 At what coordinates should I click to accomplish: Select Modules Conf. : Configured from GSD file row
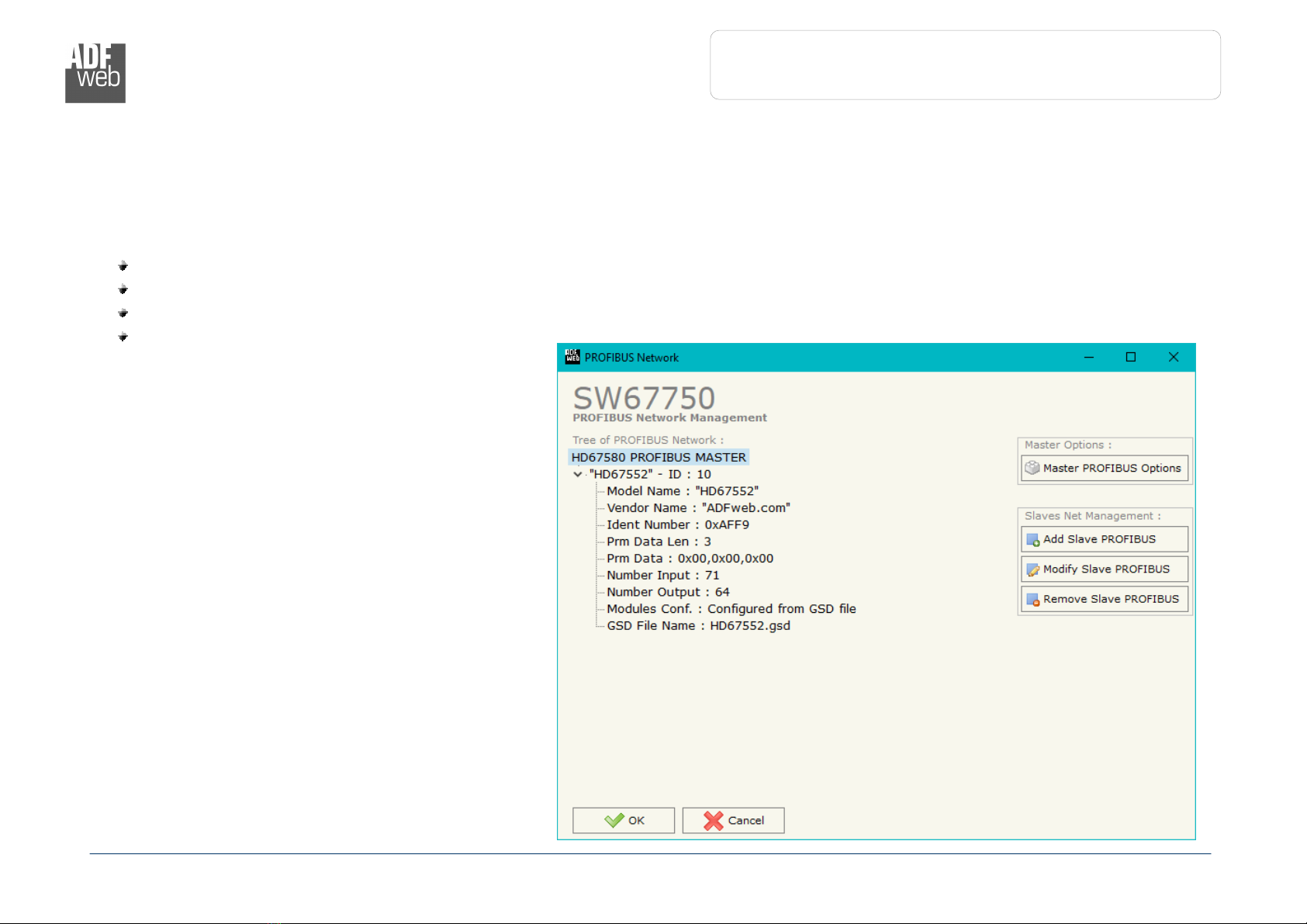(x=731, y=609)
